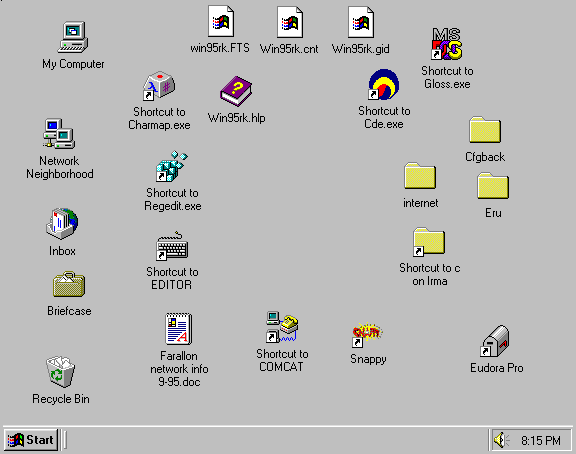Click the 'Snappy' label text
Screen dimensions: 576x454
tap(368, 359)
